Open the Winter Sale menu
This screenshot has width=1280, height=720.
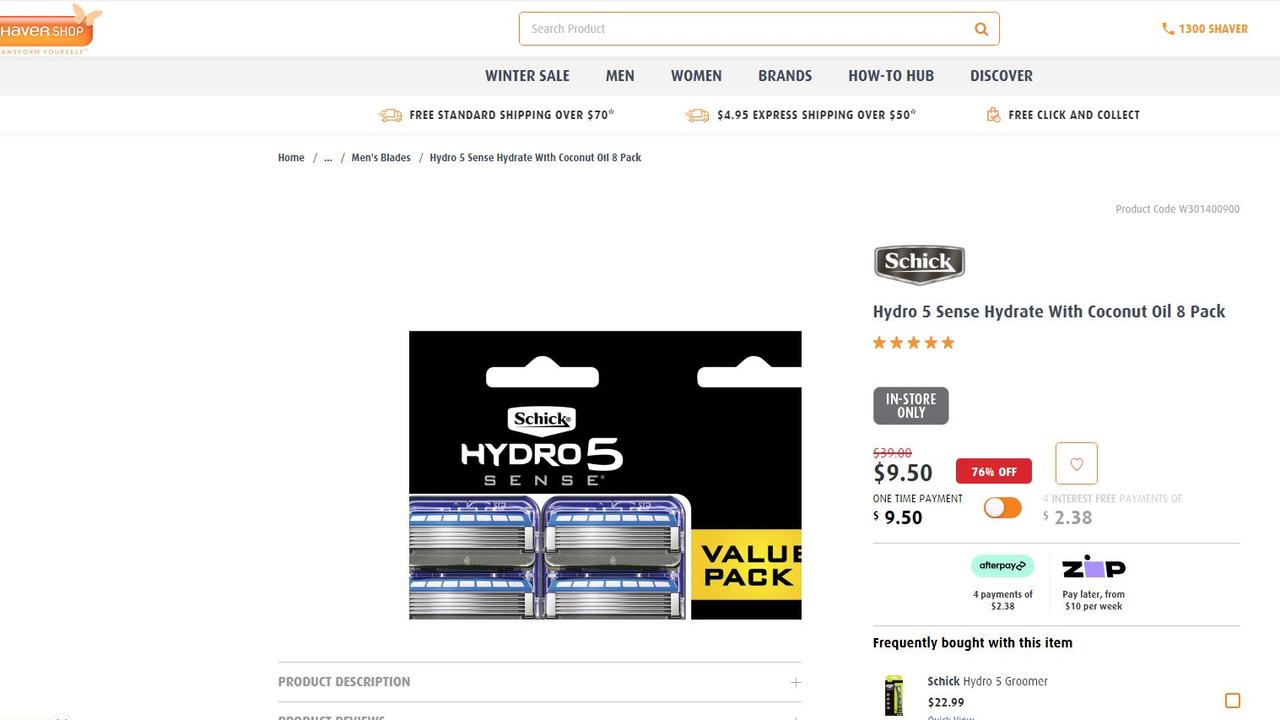pyautogui.click(x=527, y=76)
